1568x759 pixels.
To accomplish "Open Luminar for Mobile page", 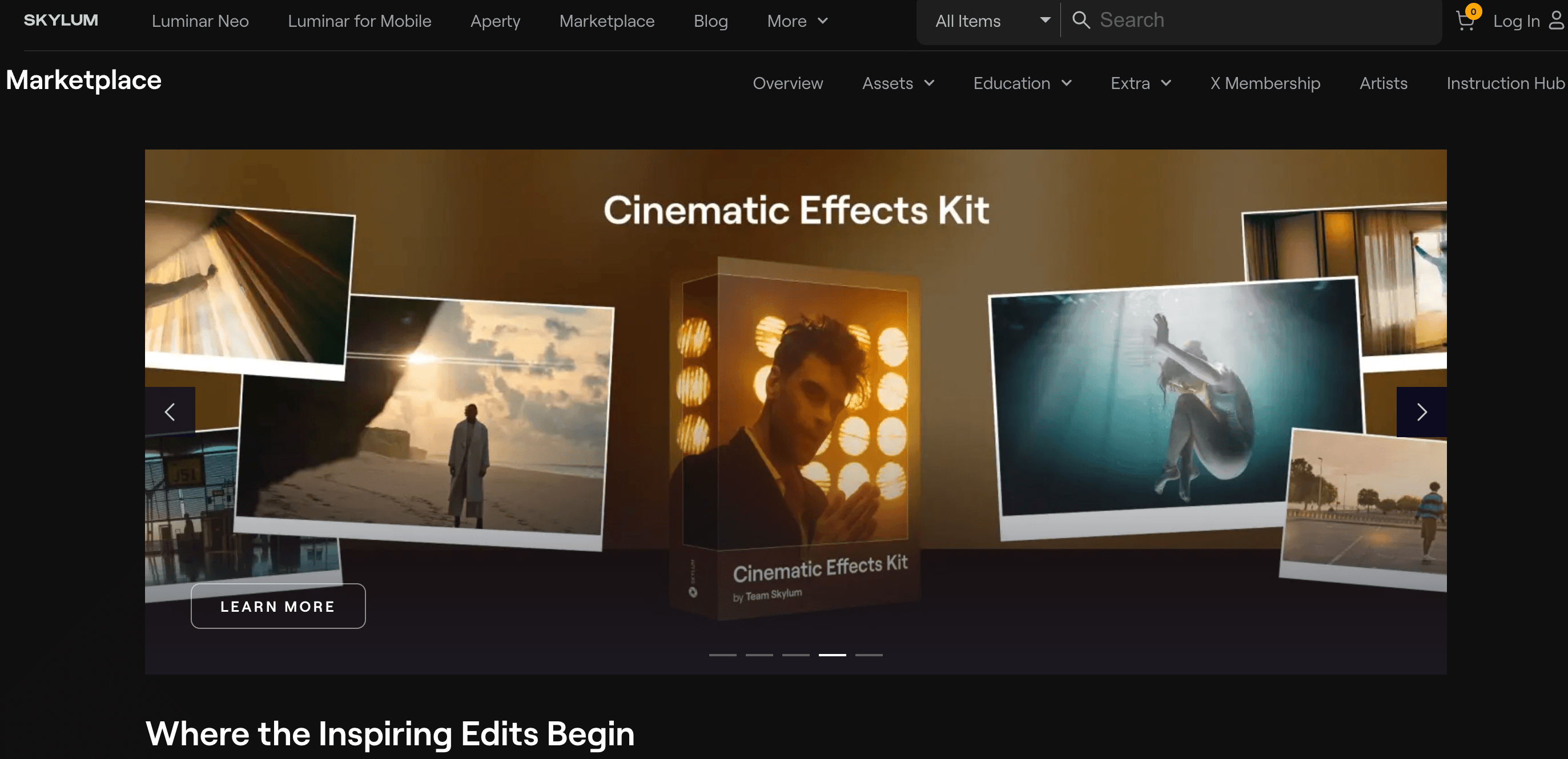I will (360, 21).
